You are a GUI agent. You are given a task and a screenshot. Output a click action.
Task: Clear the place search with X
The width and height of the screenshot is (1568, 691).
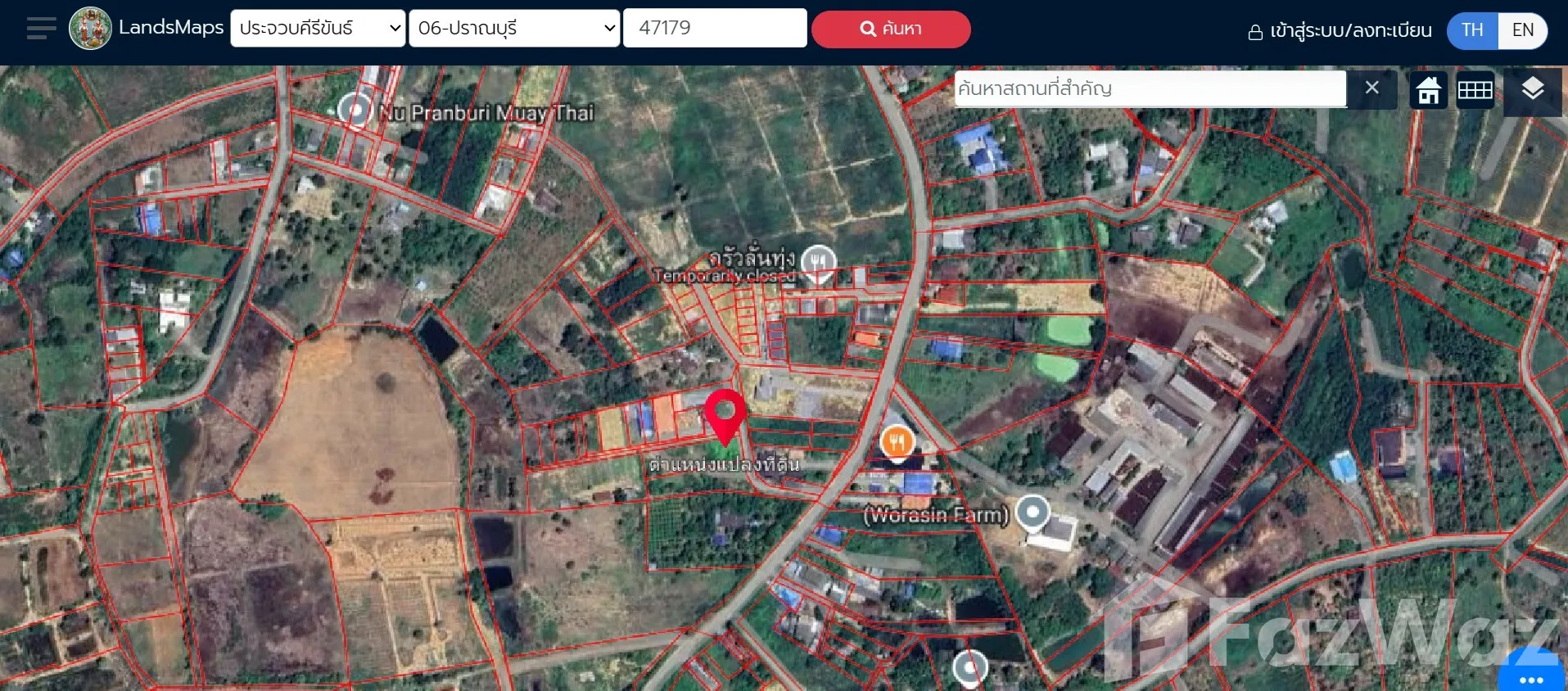pos(1372,88)
